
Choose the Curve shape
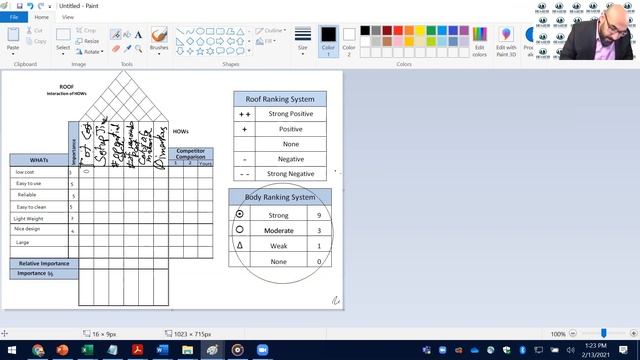pyautogui.click(x=190, y=31)
